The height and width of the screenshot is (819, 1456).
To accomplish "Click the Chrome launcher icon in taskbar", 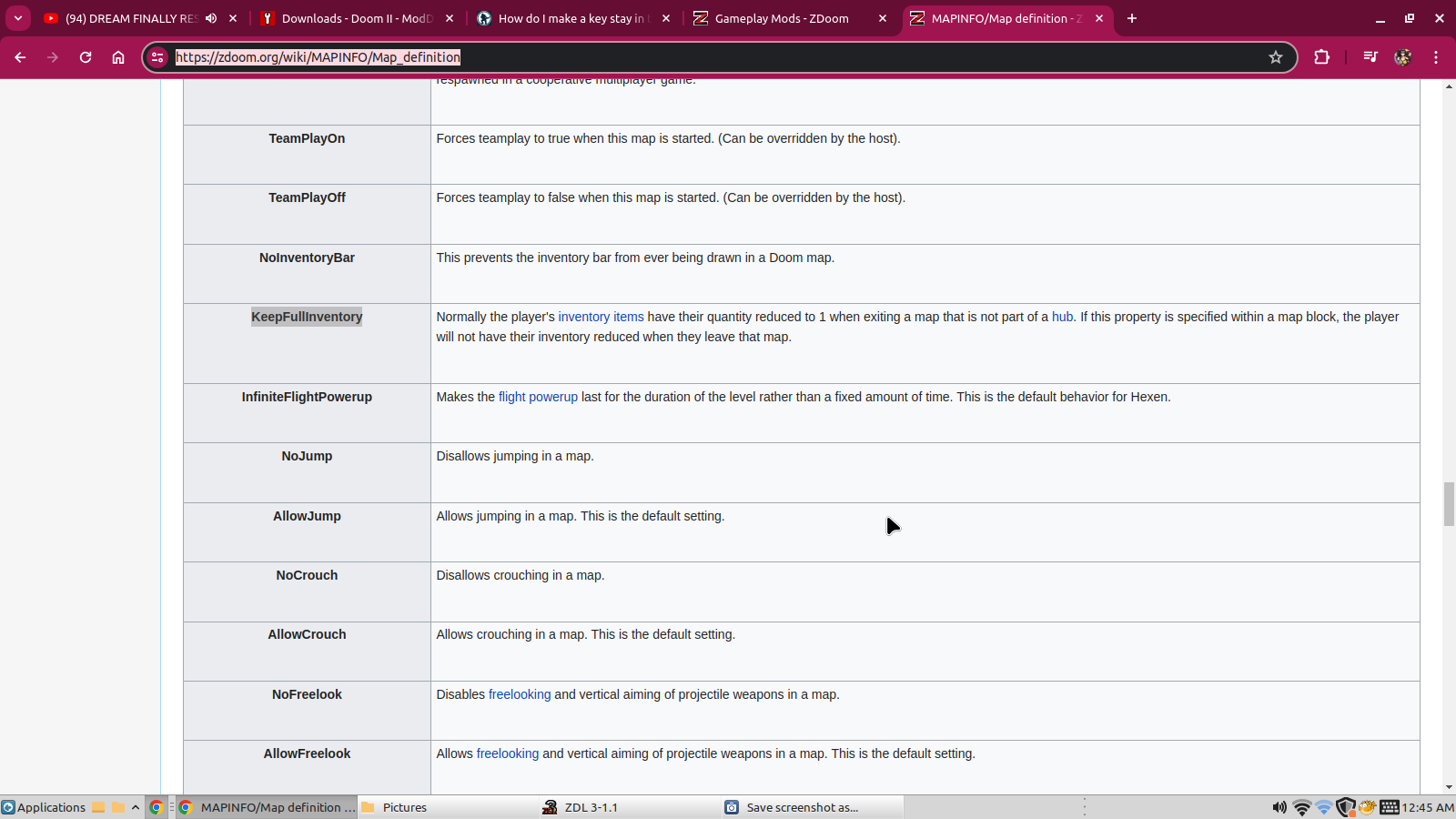I will click(157, 807).
